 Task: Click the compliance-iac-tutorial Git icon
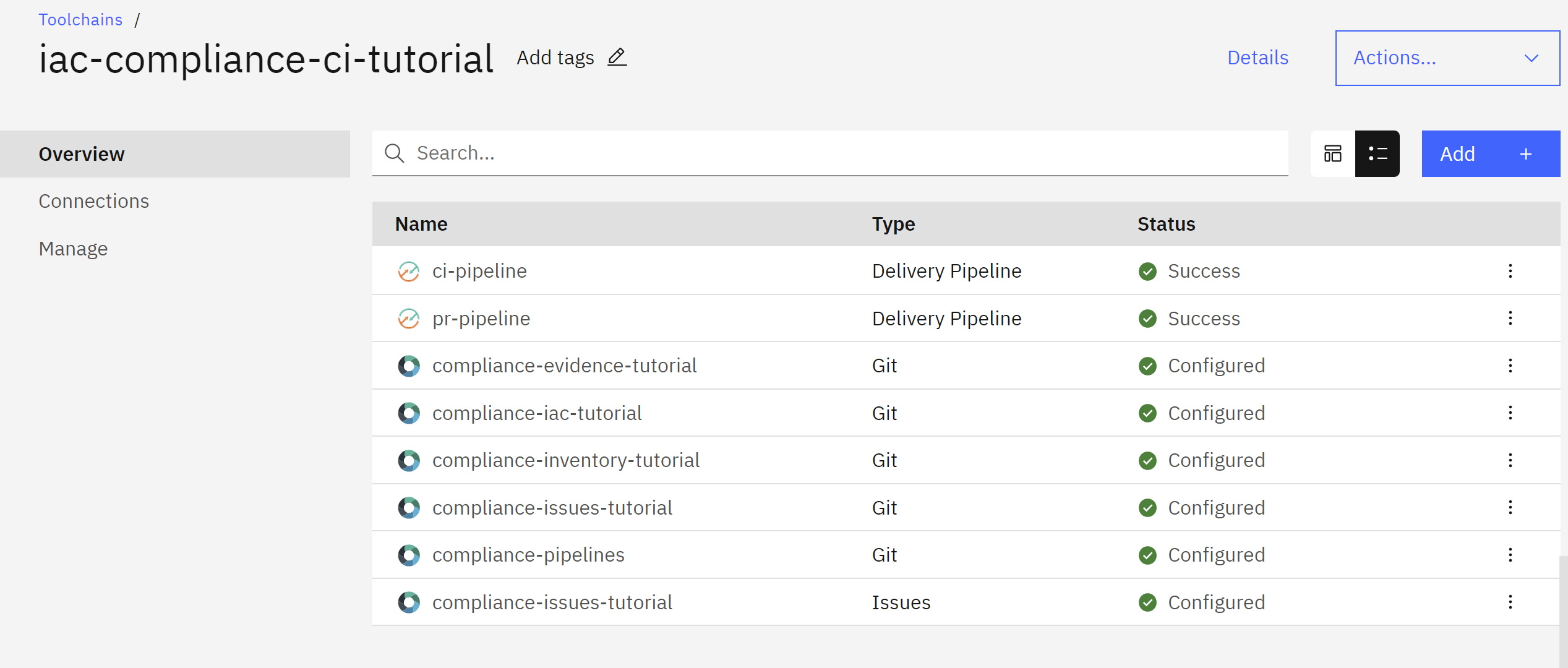pos(409,413)
